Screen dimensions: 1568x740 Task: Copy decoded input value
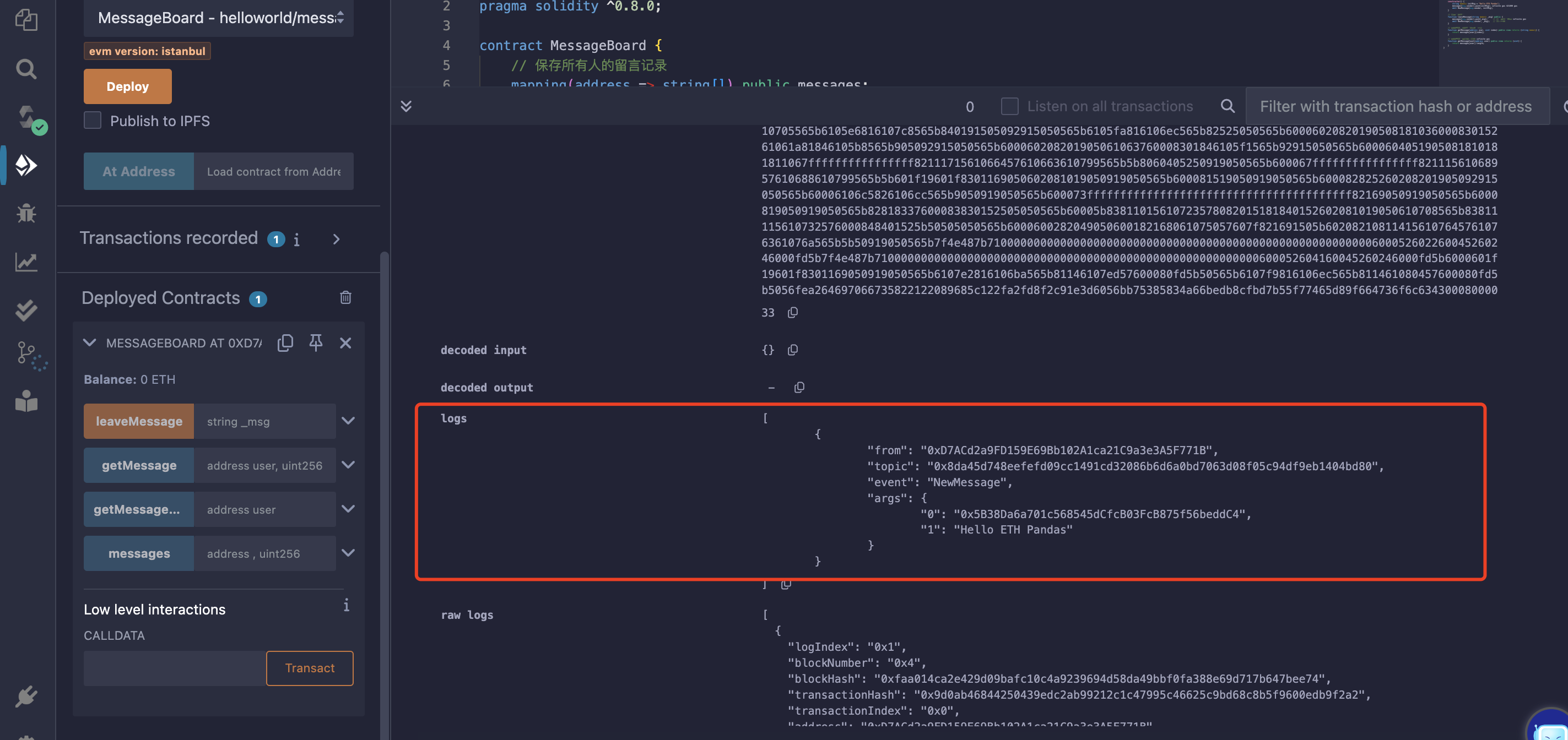tap(792, 350)
